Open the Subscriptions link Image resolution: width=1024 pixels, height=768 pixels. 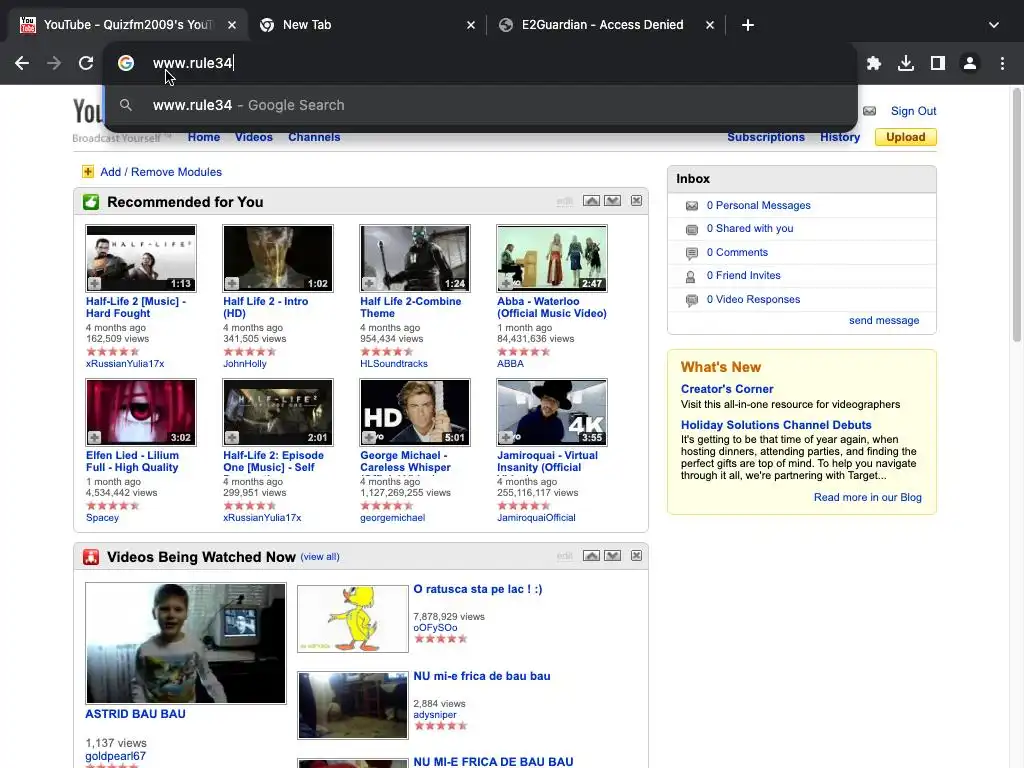766,137
